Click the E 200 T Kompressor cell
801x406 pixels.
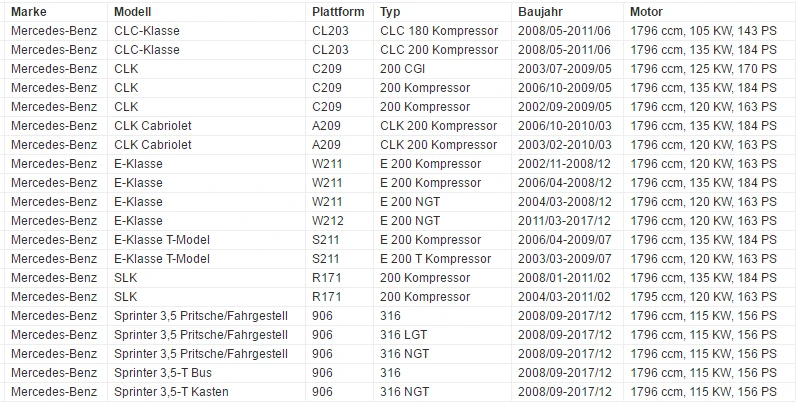442,258
